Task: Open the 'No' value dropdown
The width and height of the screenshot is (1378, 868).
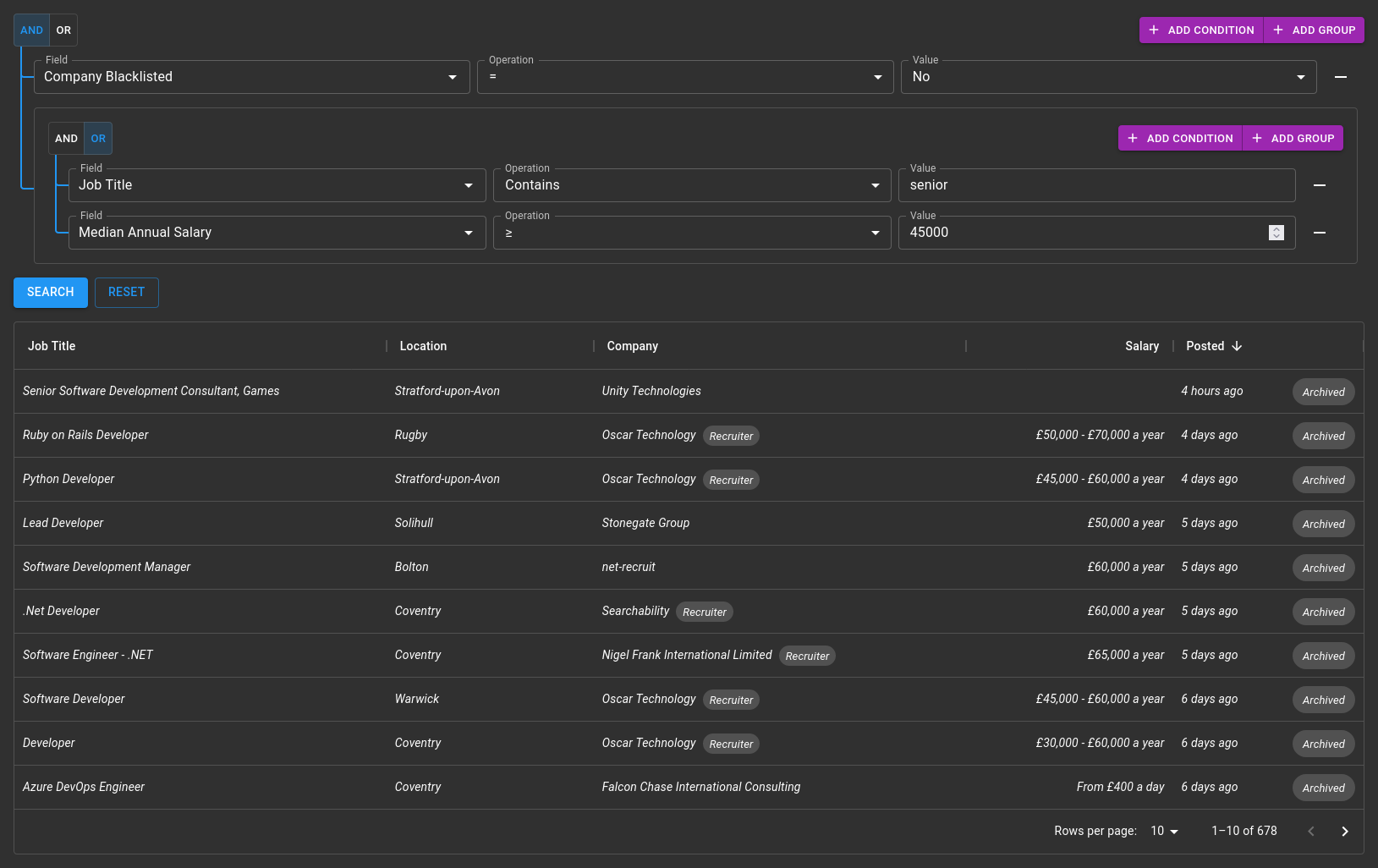Action: (x=1108, y=77)
